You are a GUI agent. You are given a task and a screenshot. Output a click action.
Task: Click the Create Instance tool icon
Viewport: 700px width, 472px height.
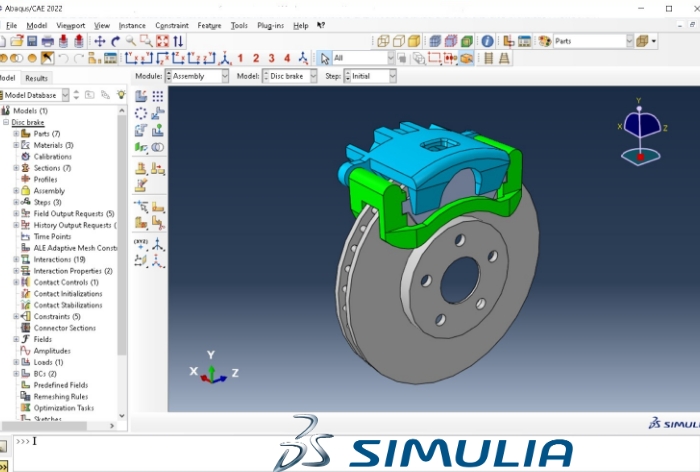coord(141,96)
